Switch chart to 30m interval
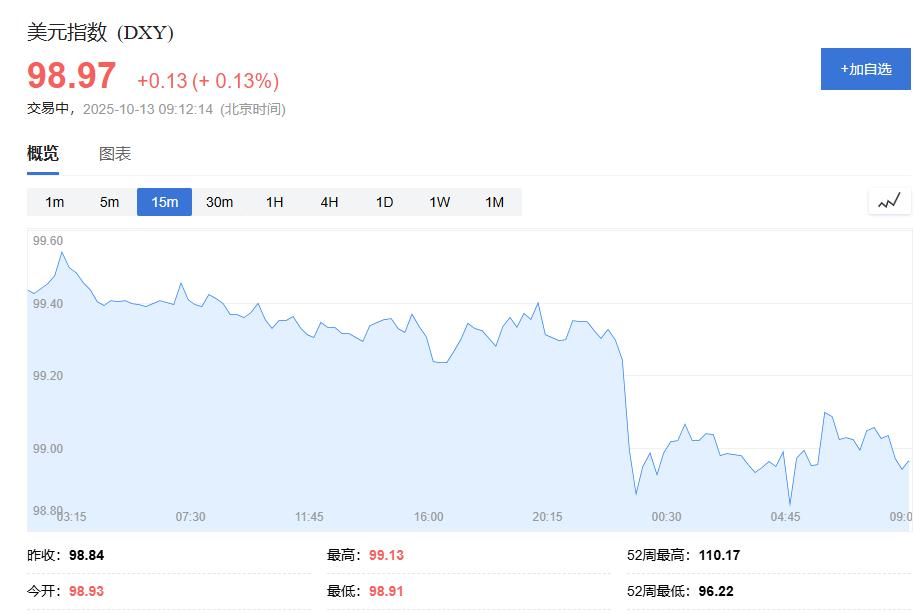The image size is (915, 614). pos(219,201)
